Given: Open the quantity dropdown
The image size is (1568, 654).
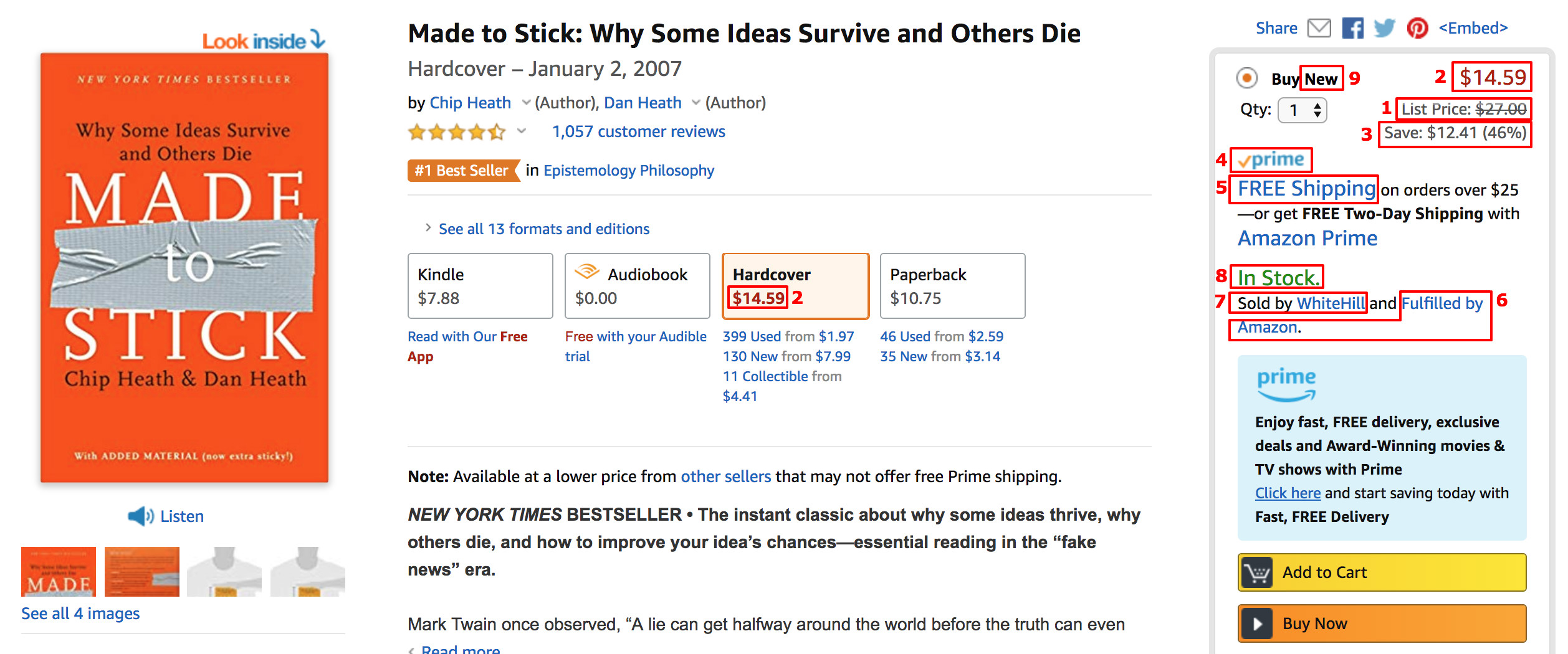Looking at the screenshot, I should point(1301,110).
